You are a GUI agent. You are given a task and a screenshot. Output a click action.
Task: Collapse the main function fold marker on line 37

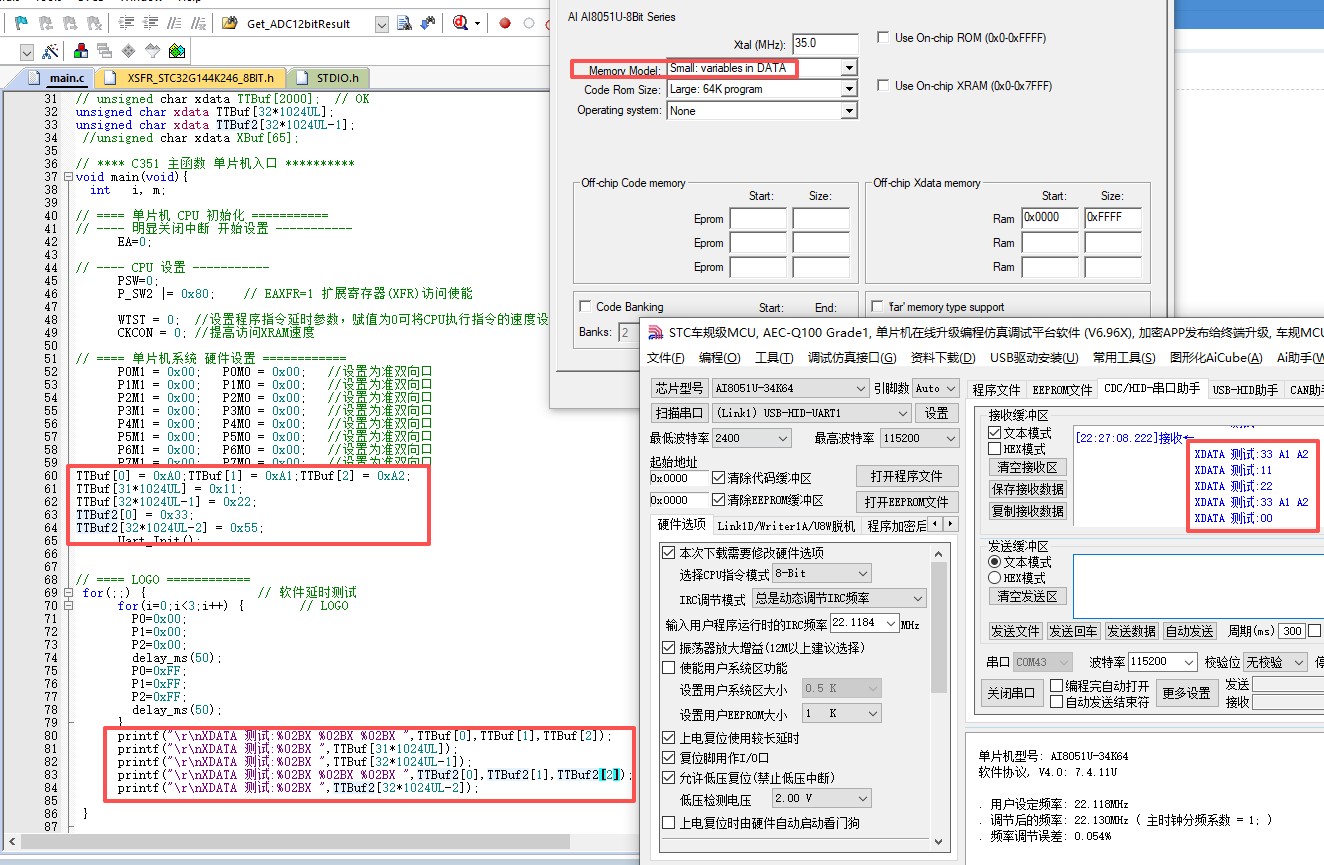click(68, 176)
